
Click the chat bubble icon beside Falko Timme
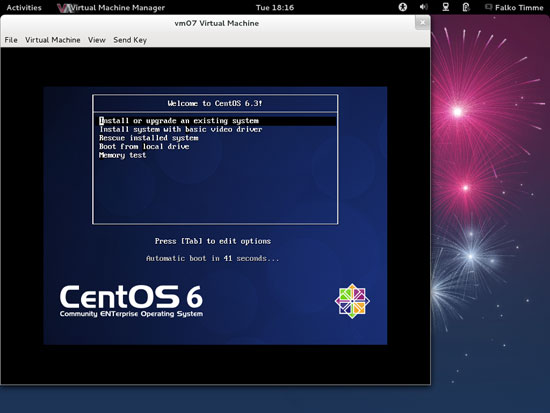coord(488,7)
